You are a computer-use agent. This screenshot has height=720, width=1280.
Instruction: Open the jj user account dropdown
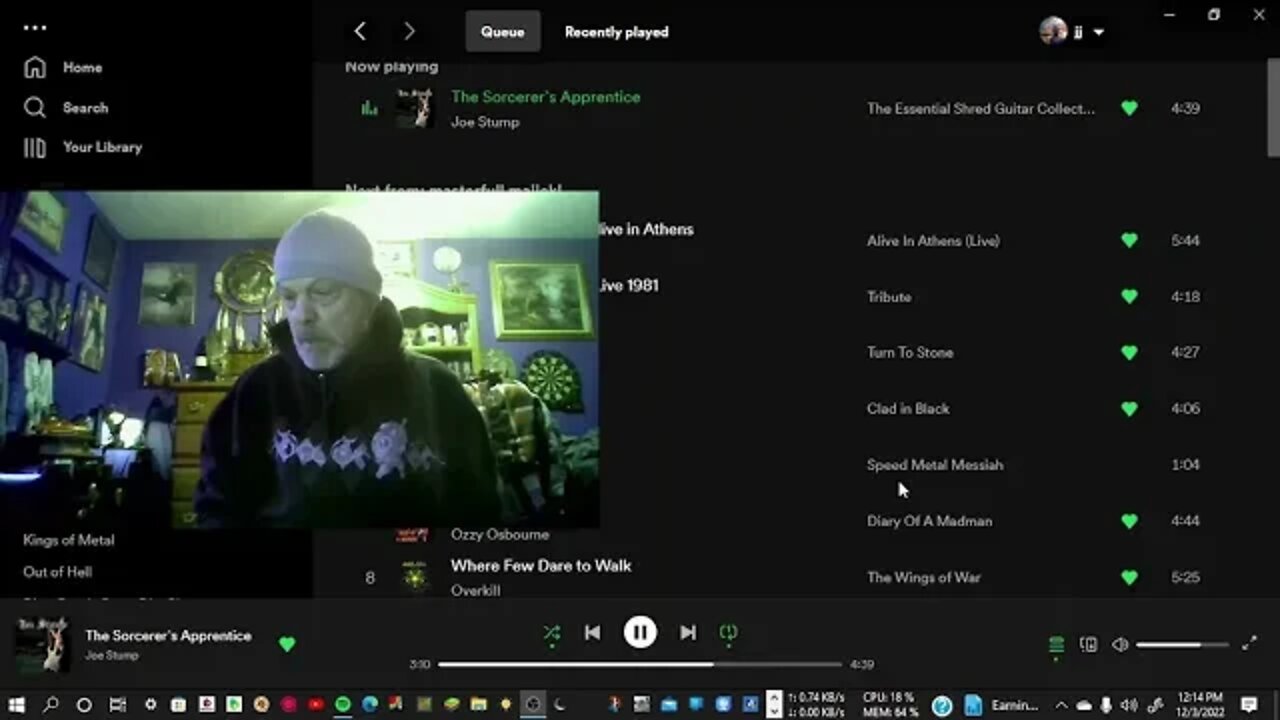pos(1072,32)
